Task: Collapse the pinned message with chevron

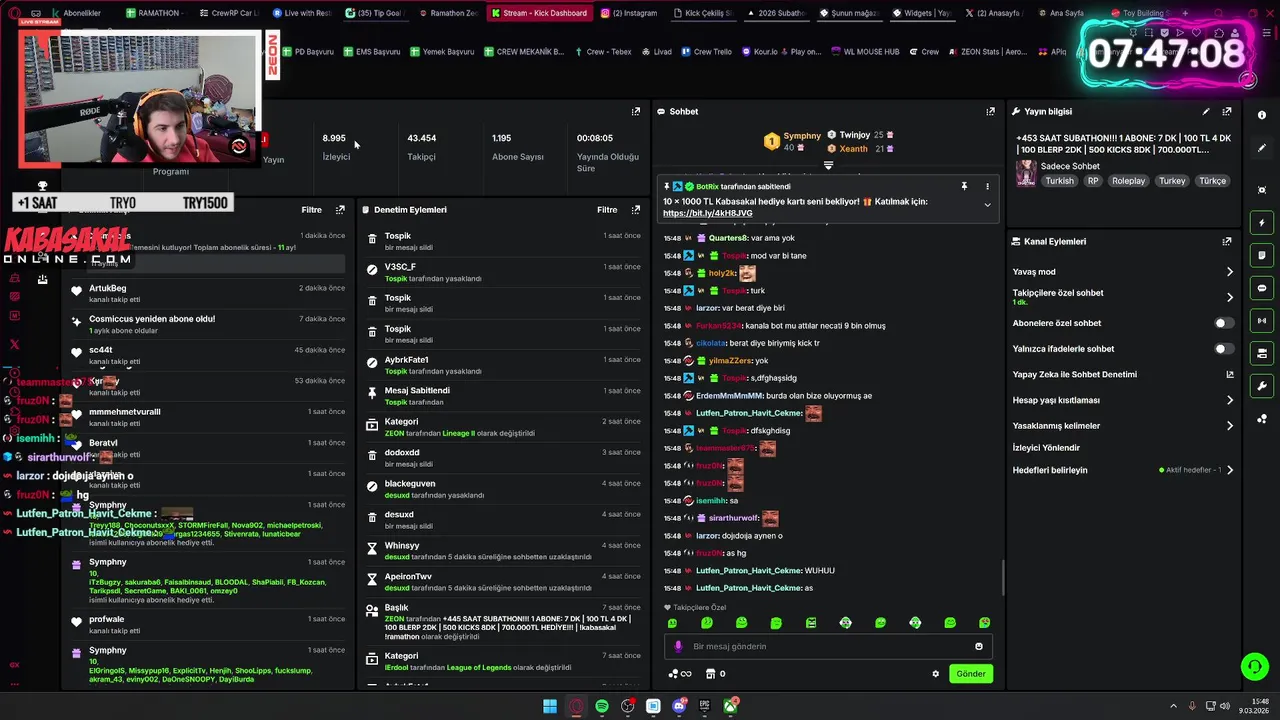Action: (x=987, y=205)
